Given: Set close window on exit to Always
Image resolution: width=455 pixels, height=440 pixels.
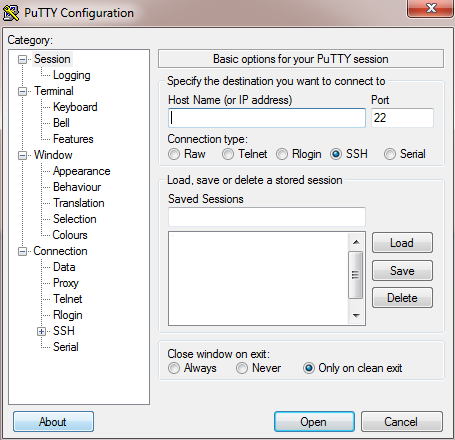Looking at the screenshot, I should (174, 368).
